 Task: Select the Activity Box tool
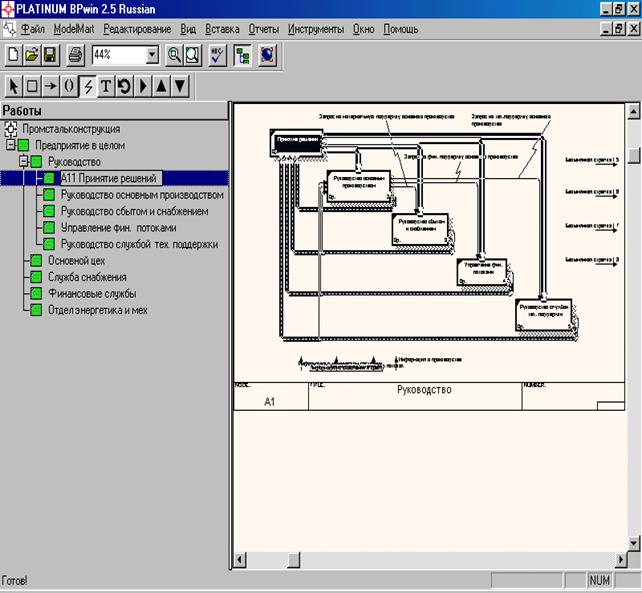[x=32, y=86]
